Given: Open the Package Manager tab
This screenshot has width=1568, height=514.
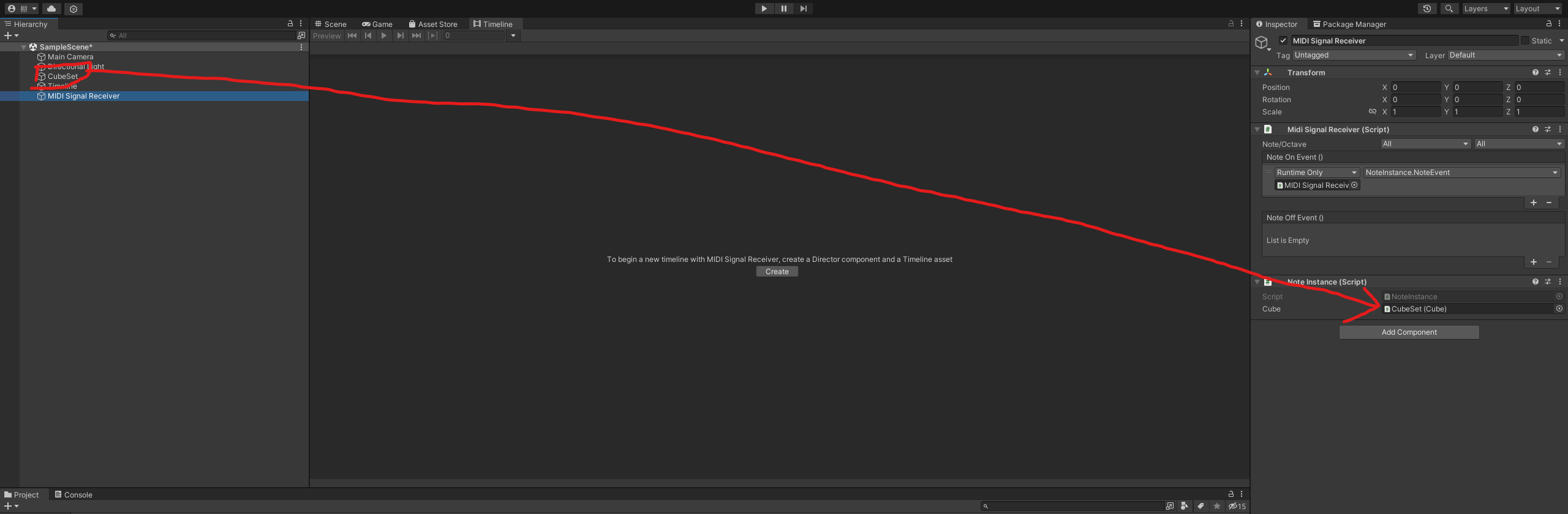Looking at the screenshot, I should pyautogui.click(x=1349, y=24).
